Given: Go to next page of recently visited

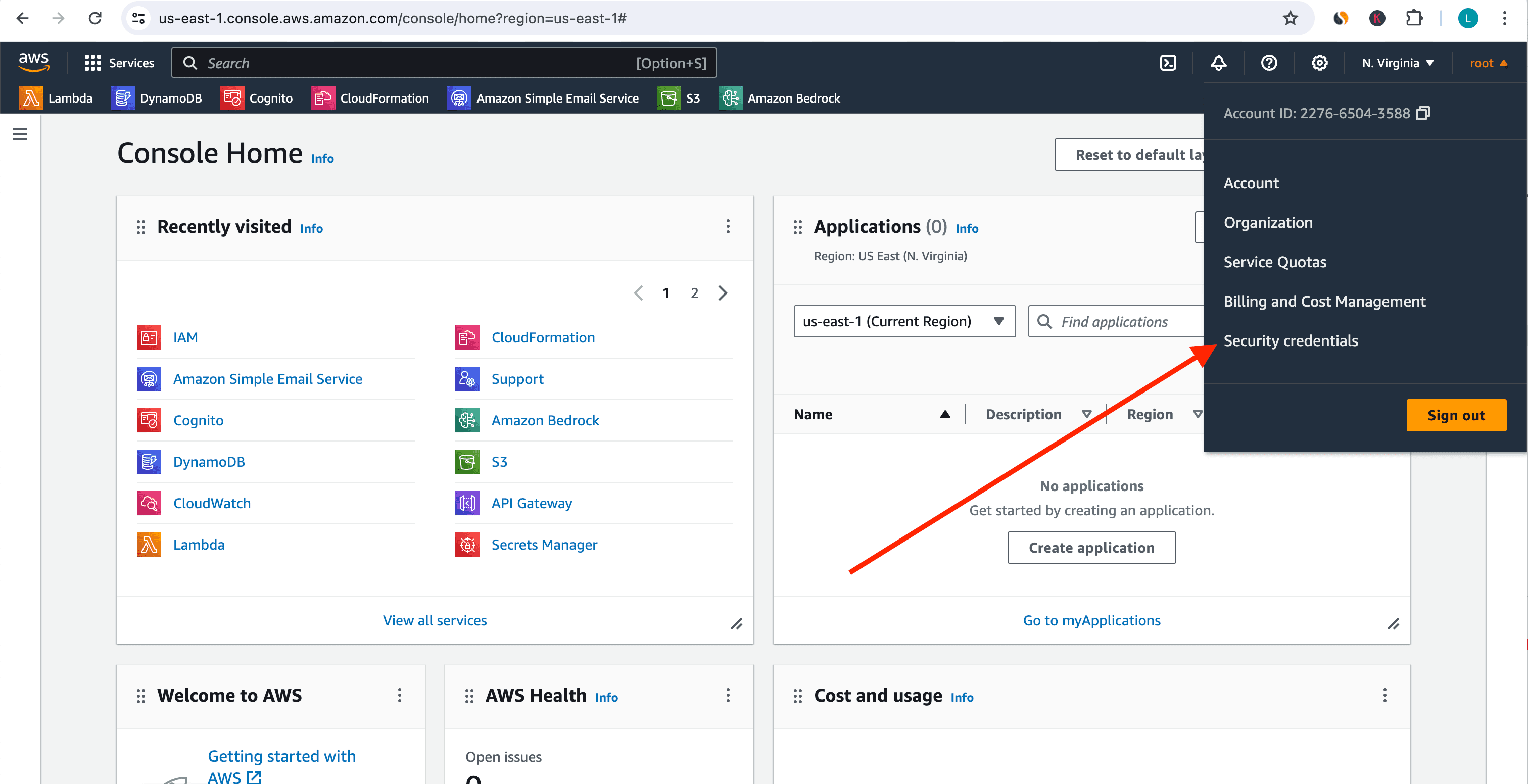Looking at the screenshot, I should click(723, 293).
